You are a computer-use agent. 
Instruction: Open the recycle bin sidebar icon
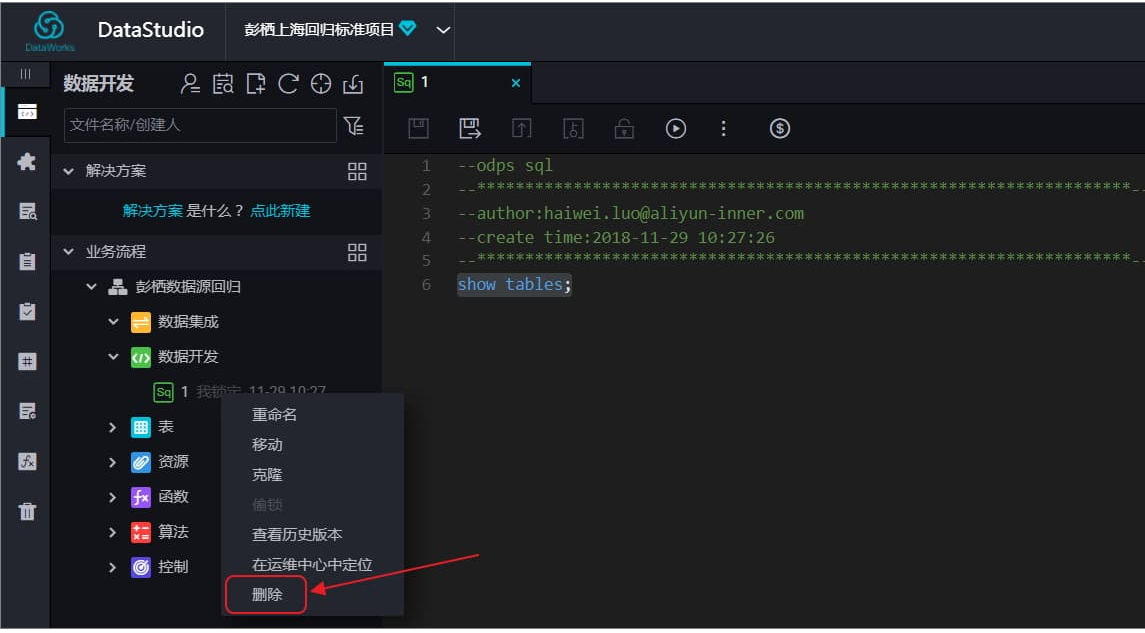pyautogui.click(x=27, y=511)
